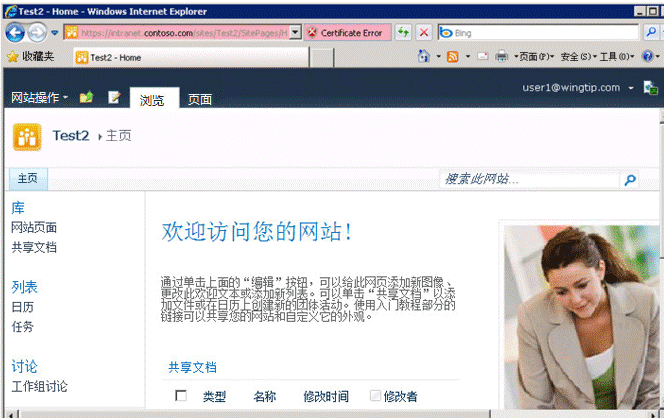
Task: Select the 主页 top navigation tab
Action: 28,179
